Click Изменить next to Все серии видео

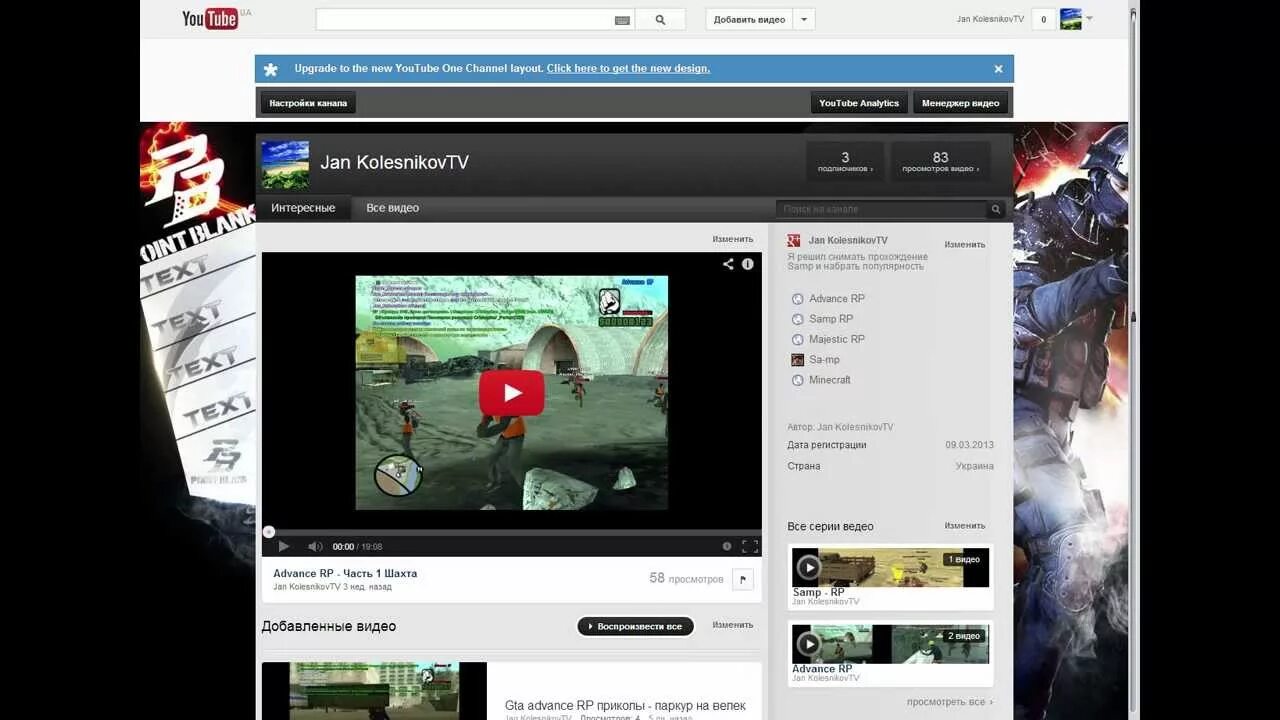pyautogui.click(x=965, y=525)
